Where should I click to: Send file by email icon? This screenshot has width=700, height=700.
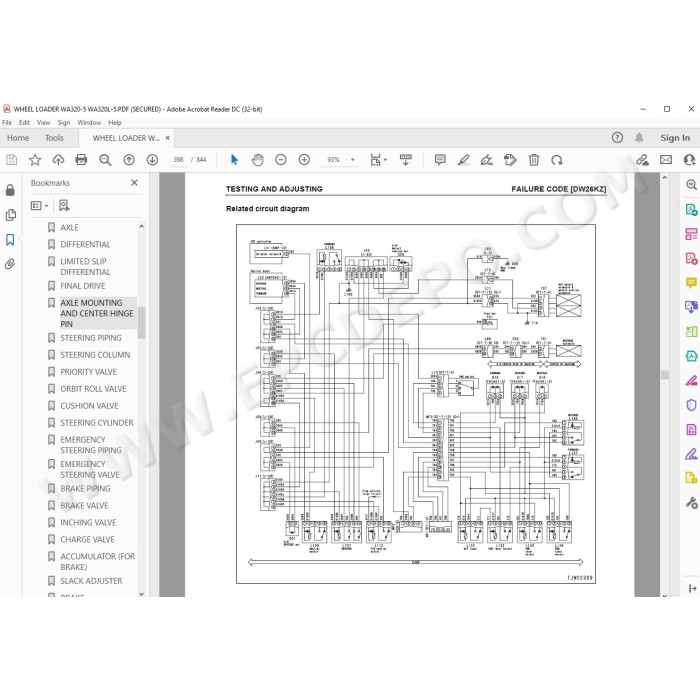coord(666,159)
